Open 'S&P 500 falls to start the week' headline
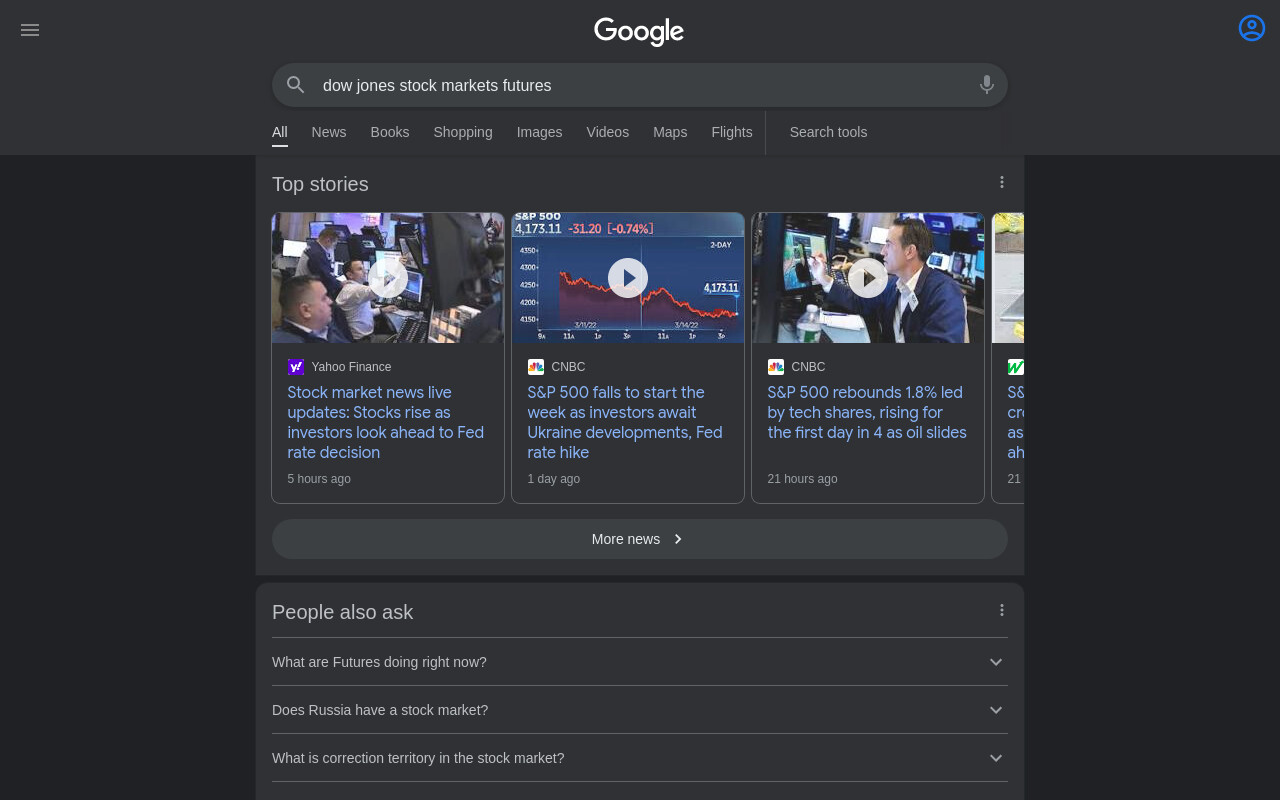The width and height of the screenshot is (1280, 800). (x=625, y=422)
